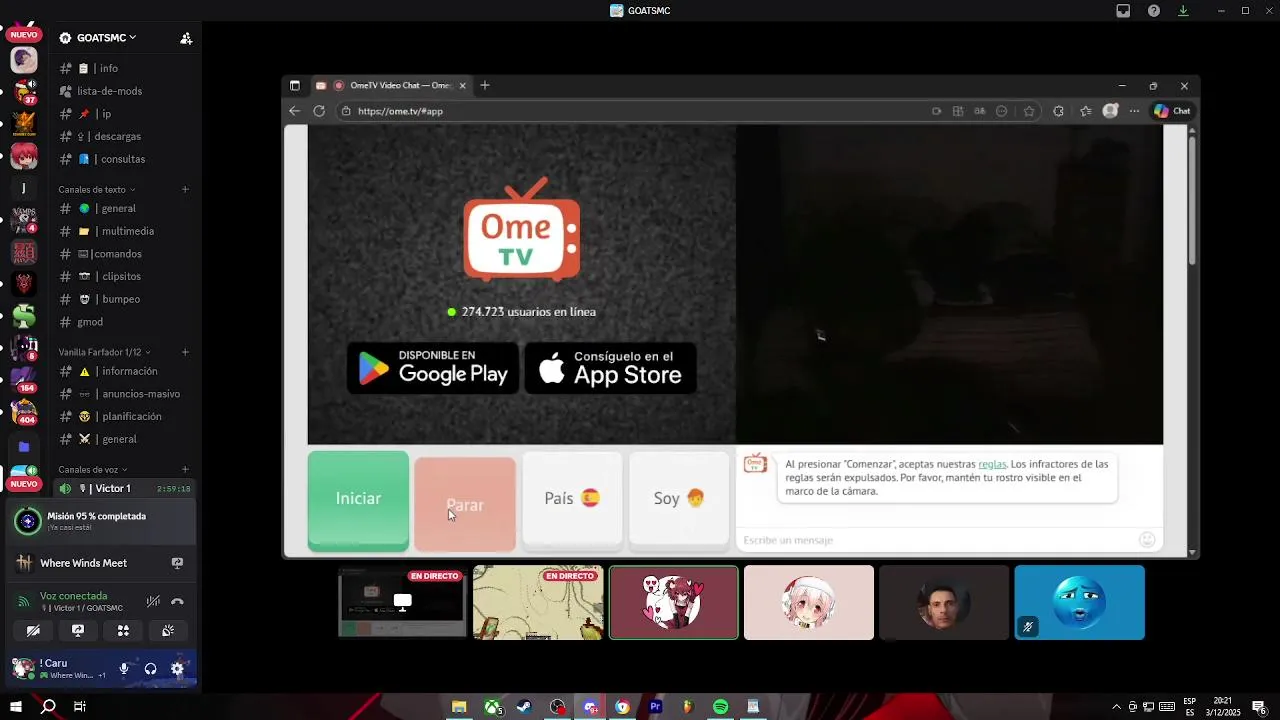Open the soundboard button
Viewport: 1280px width, 720px height.
168,631
